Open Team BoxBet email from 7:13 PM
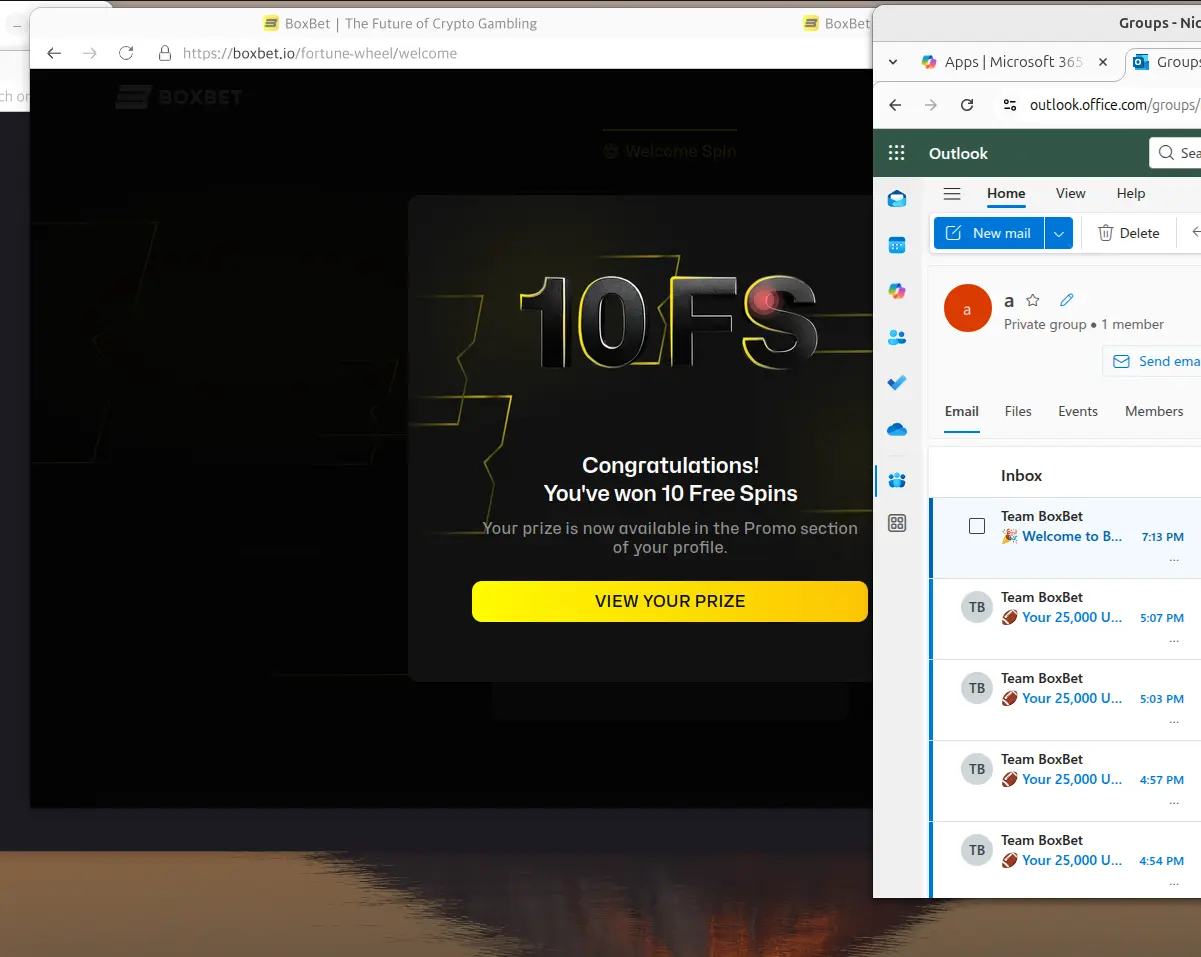The width and height of the screenshot is (1201, 957). coord(1066,538)
